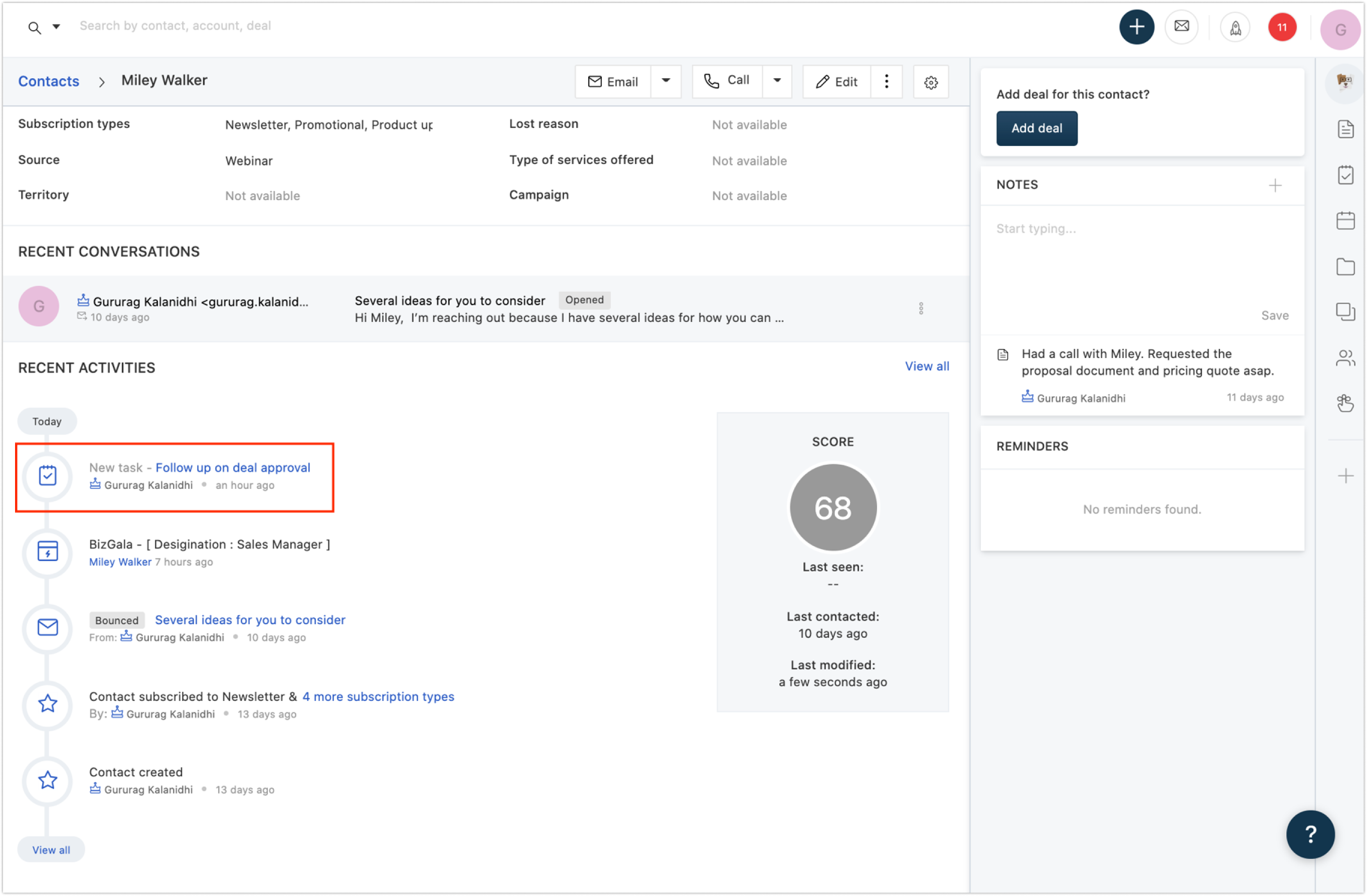
Task: Open the tasks checklist icon in sidebar
Action: tap(1345, 174)
